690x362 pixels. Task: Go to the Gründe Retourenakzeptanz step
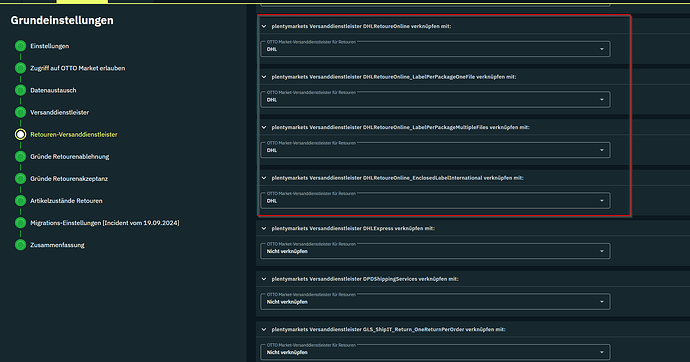[69, 179]
